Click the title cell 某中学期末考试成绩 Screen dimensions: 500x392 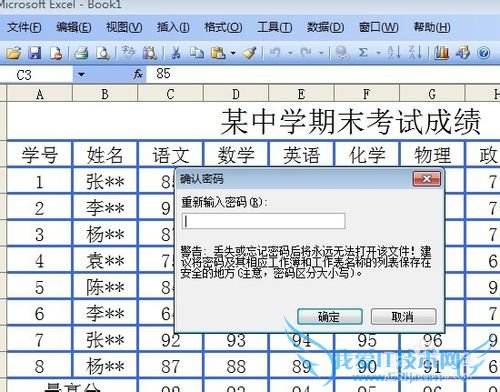(x=351, y=121)
